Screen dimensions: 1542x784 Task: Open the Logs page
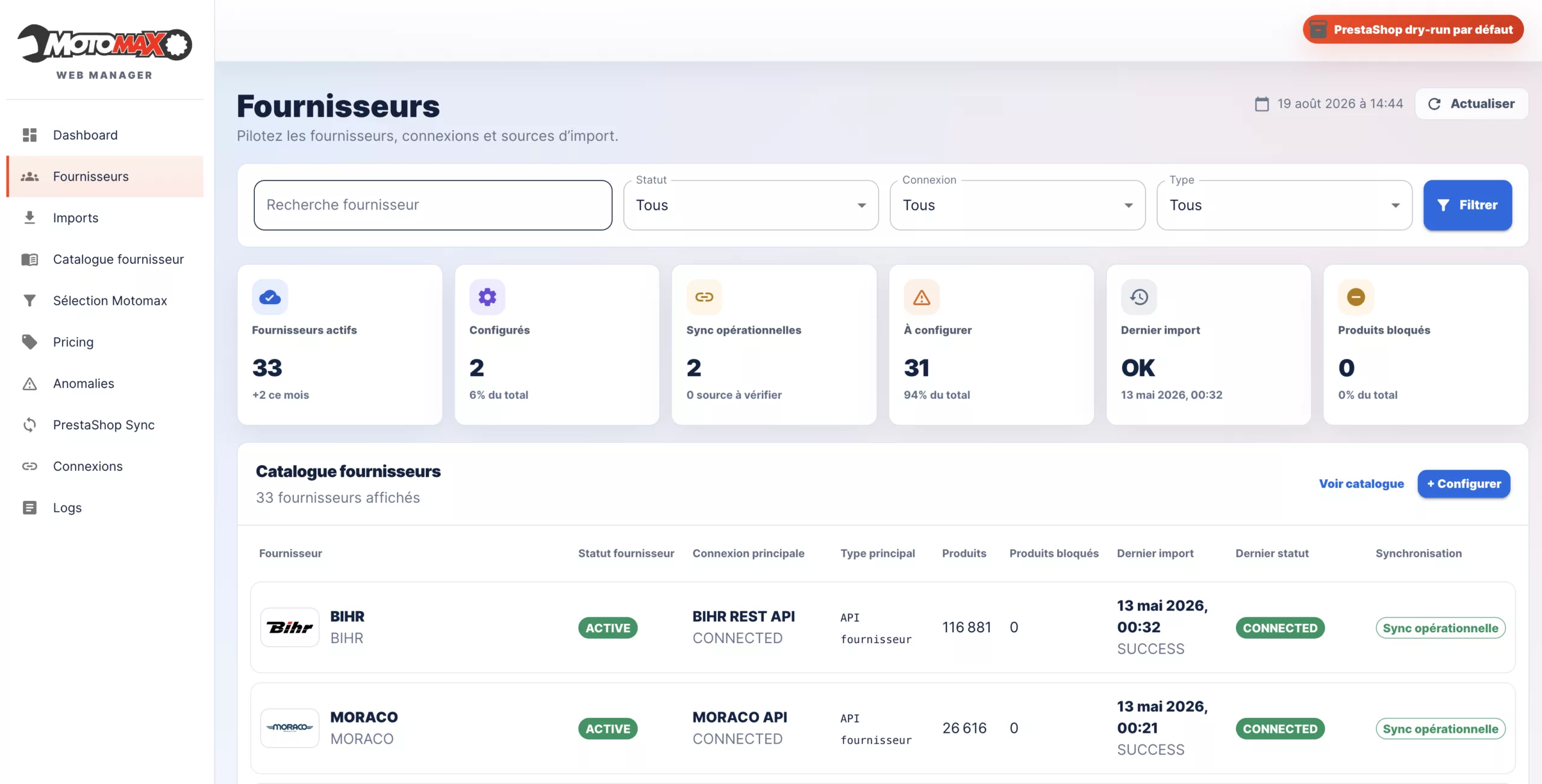105,508
